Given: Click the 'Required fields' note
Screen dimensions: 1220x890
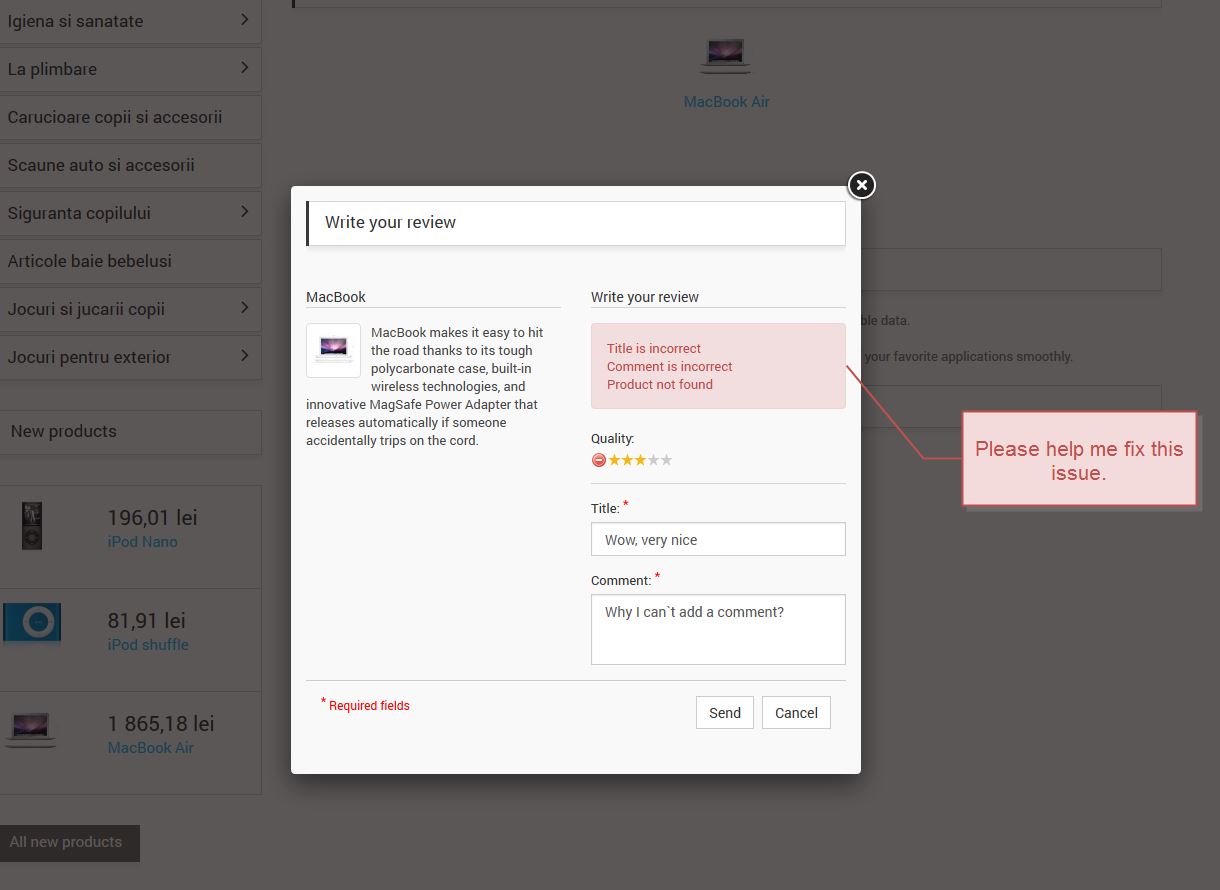Looking at the screenshot, I should point(369,706).
